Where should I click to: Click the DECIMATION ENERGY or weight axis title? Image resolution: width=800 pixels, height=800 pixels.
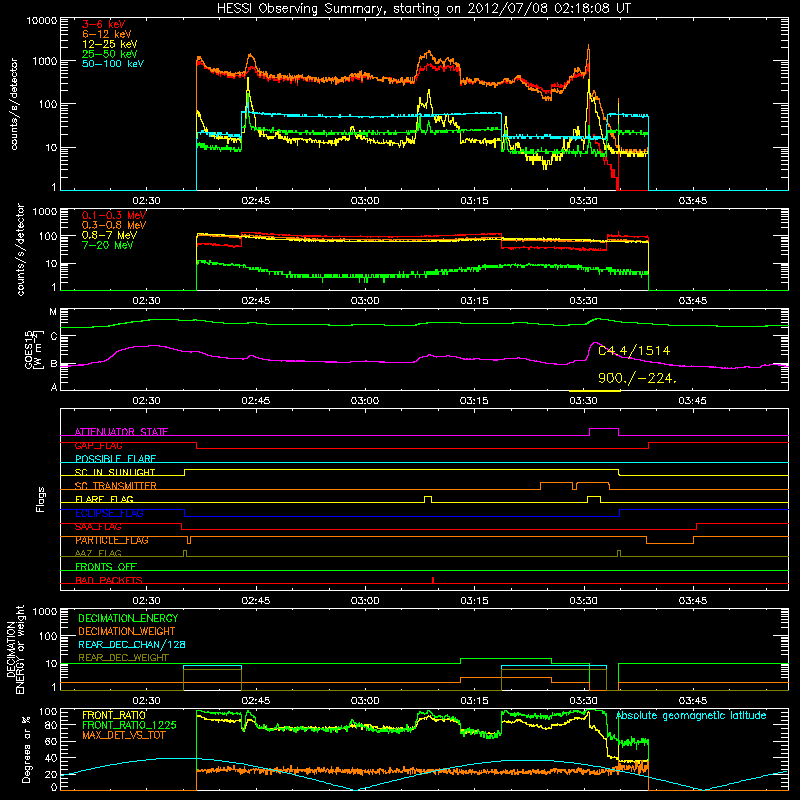coord(15,649)
